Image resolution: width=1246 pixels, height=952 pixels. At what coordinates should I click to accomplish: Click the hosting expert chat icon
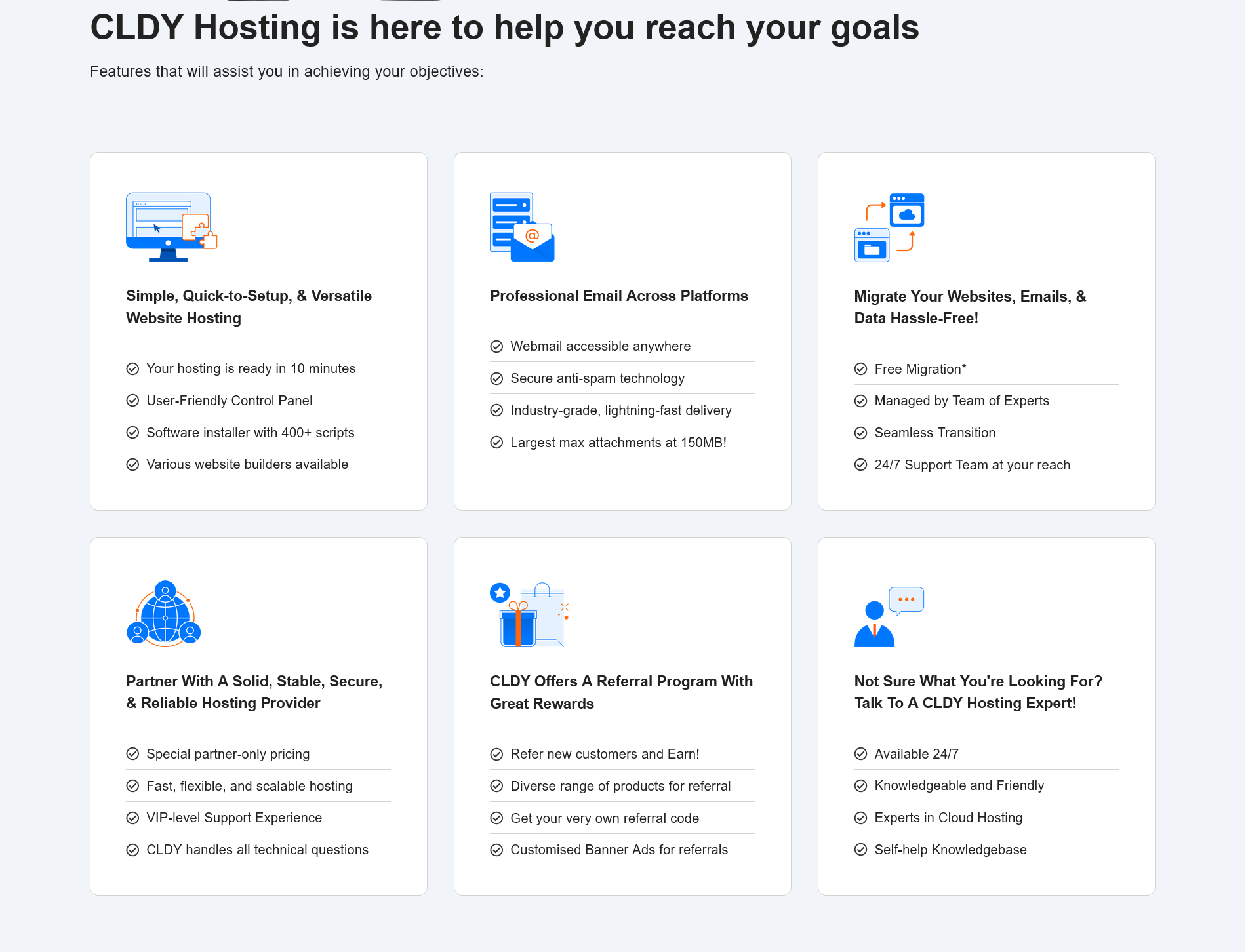coord(889,616)
